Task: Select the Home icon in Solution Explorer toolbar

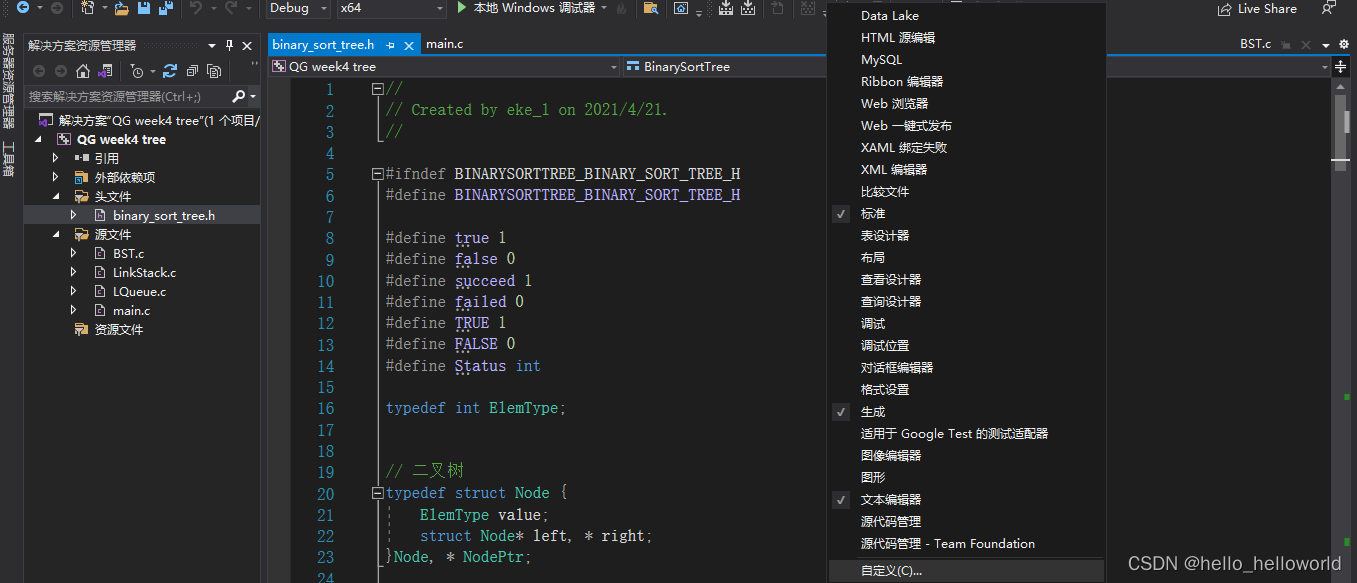Action: tap(84, 71)
